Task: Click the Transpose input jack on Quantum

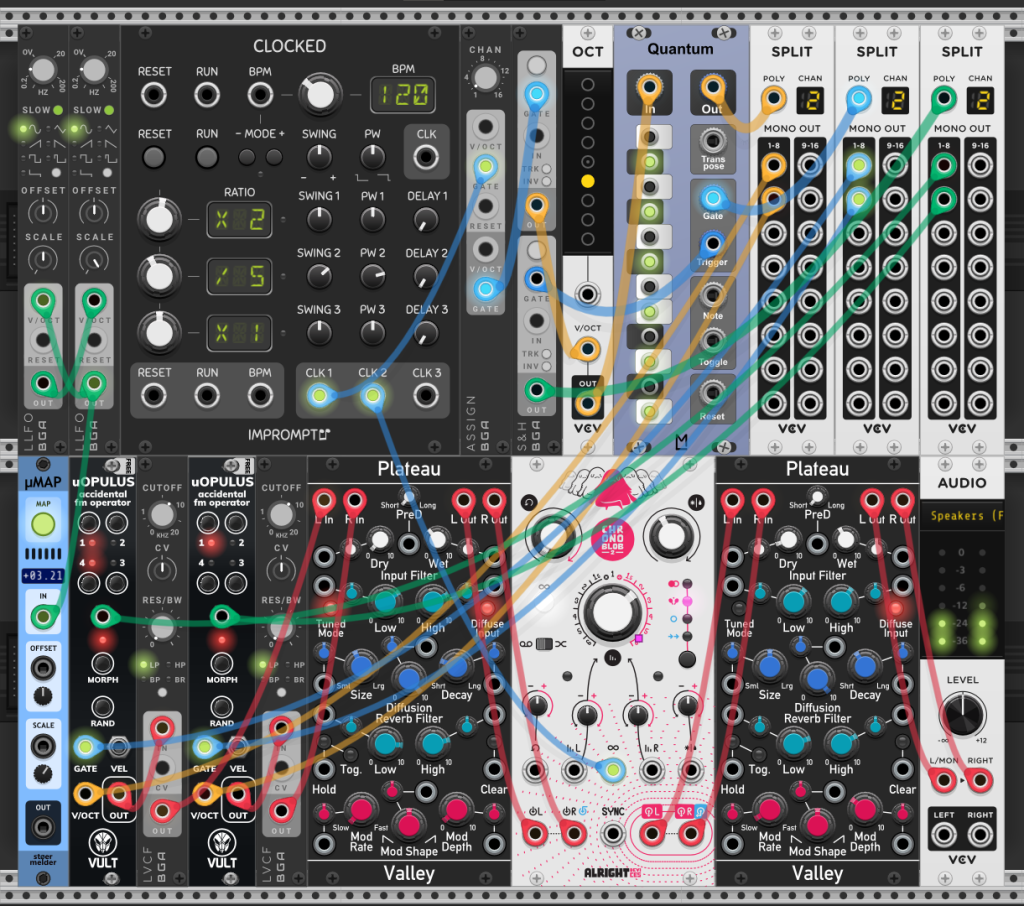Action: point(712,140)
